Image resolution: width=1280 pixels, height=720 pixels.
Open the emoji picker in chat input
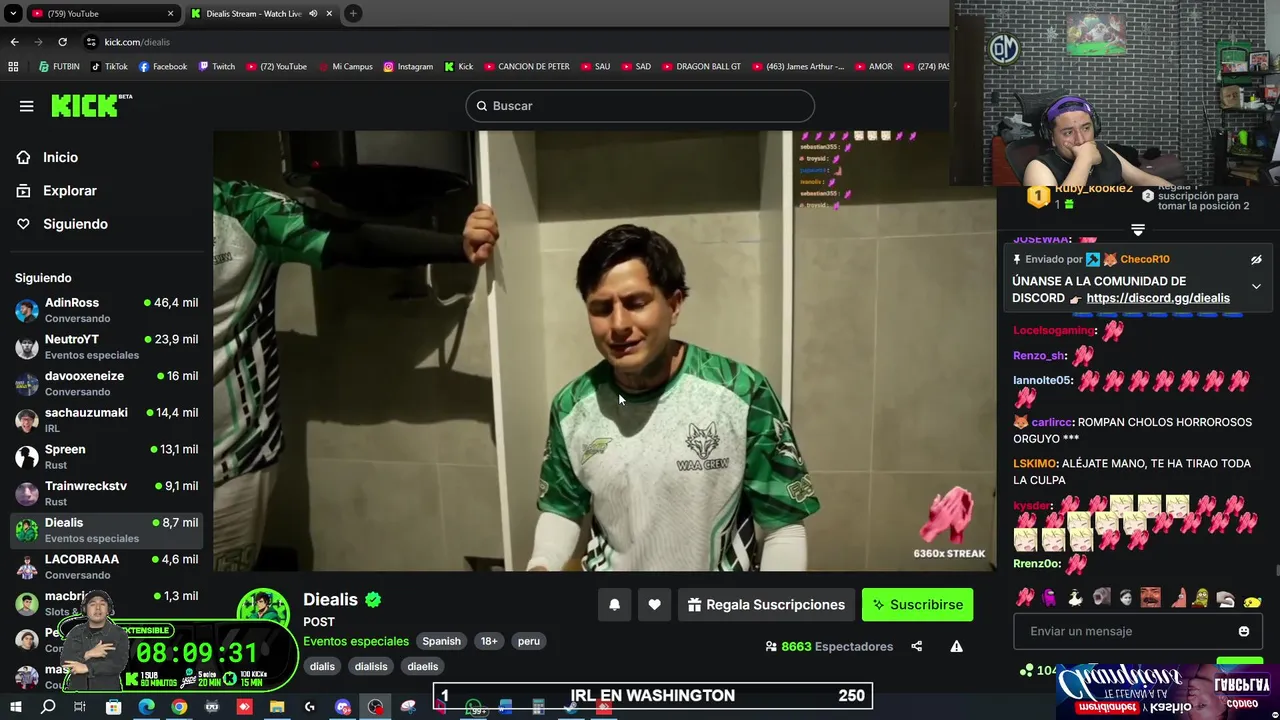[1244, 631]
